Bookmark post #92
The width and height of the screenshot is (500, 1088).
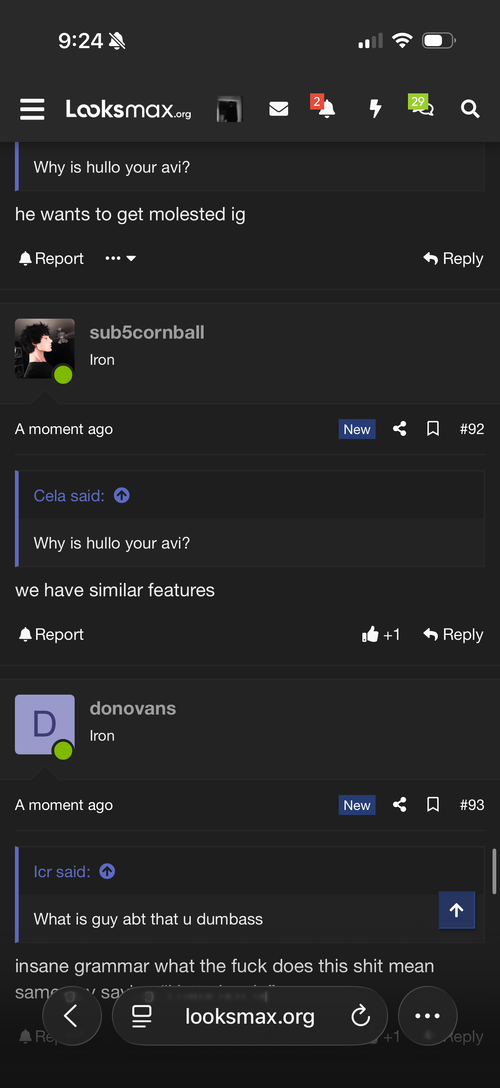coord(433,429)
